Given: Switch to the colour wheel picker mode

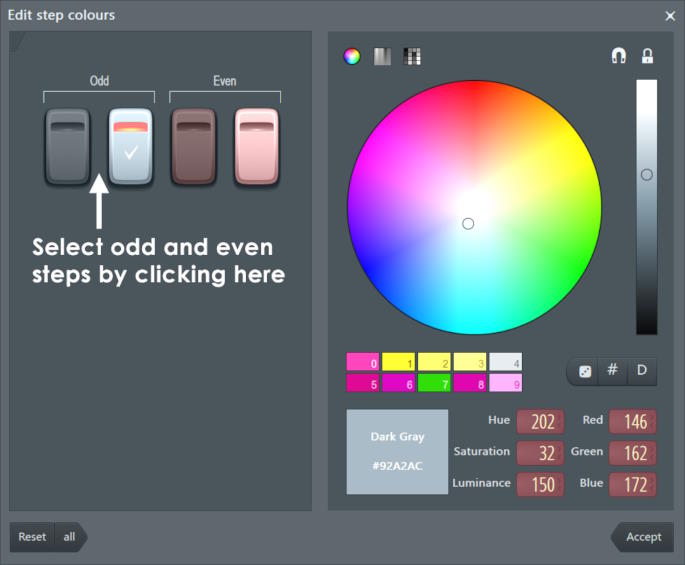Looking at the screenshot, I should (352, 57).
